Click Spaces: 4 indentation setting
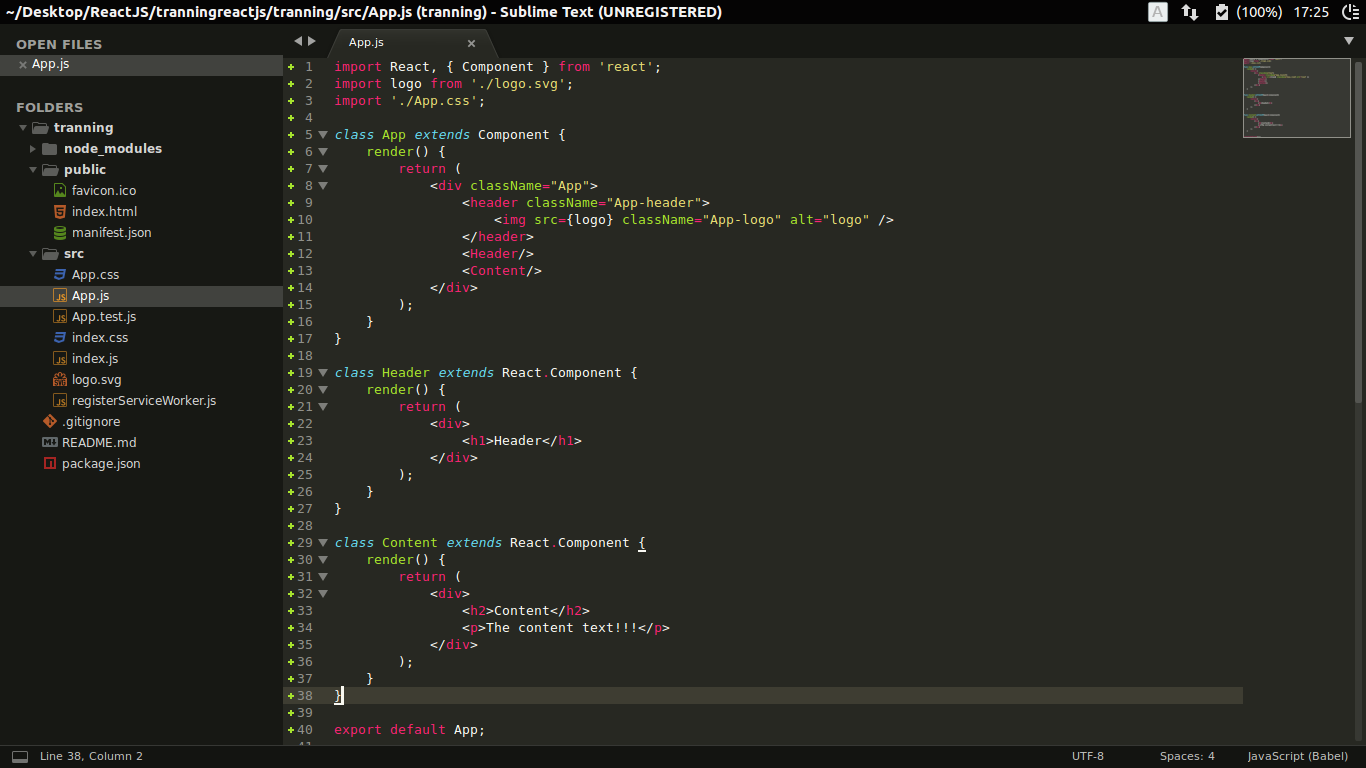Screen dimensions: 1366x768 click(x=1187, y=756)
